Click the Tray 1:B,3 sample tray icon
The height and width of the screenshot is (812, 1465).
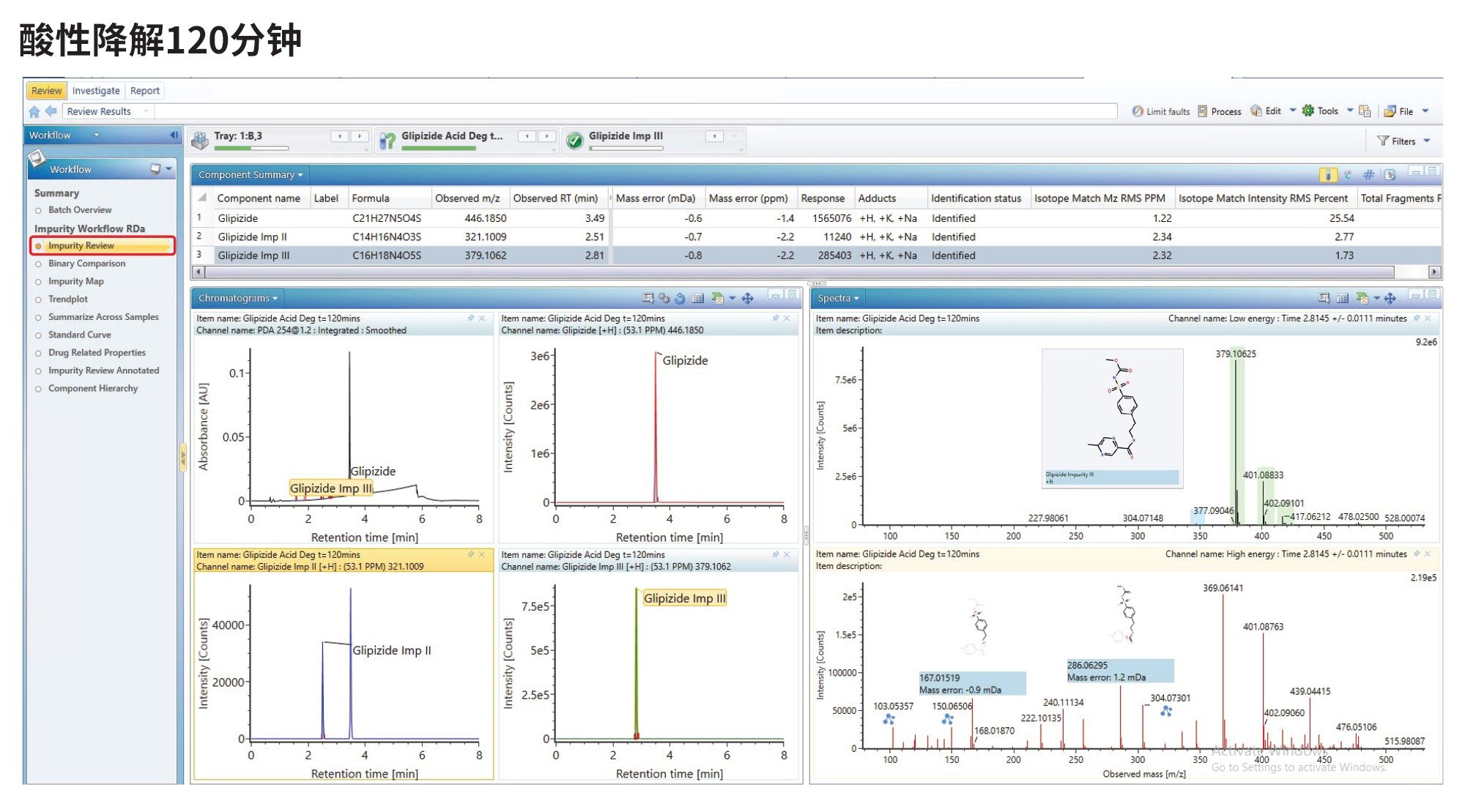[200, 140]
